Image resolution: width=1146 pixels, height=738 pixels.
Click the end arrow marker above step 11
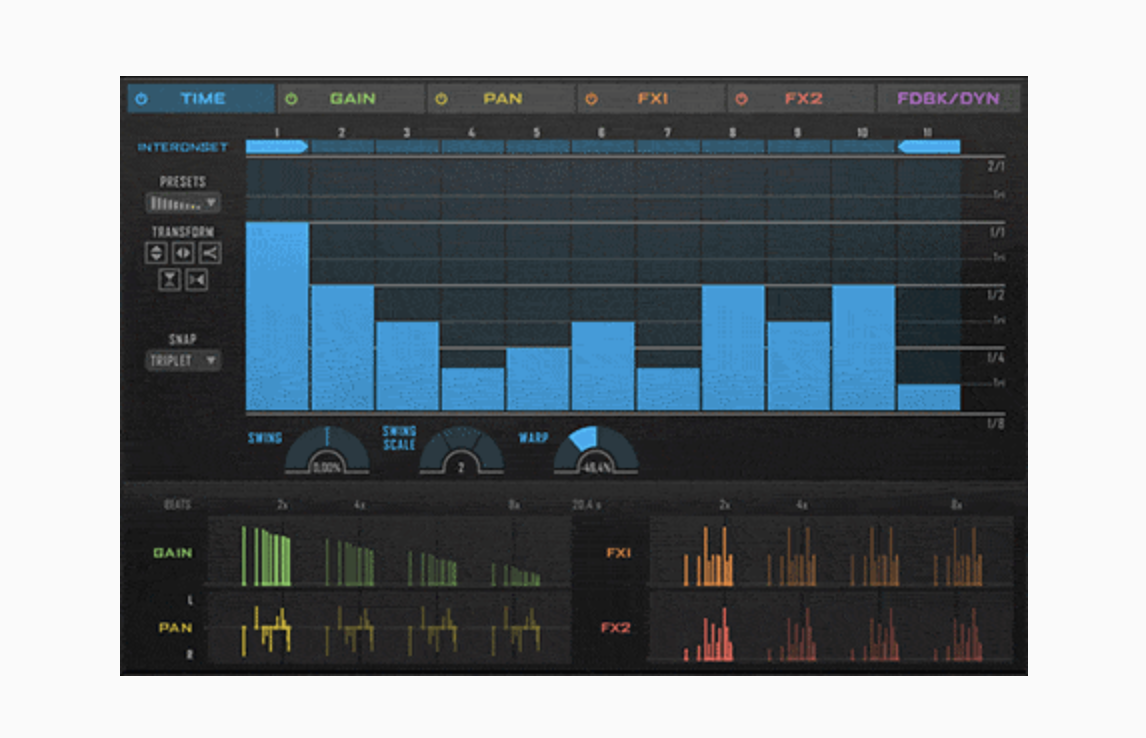pos(928,147)
